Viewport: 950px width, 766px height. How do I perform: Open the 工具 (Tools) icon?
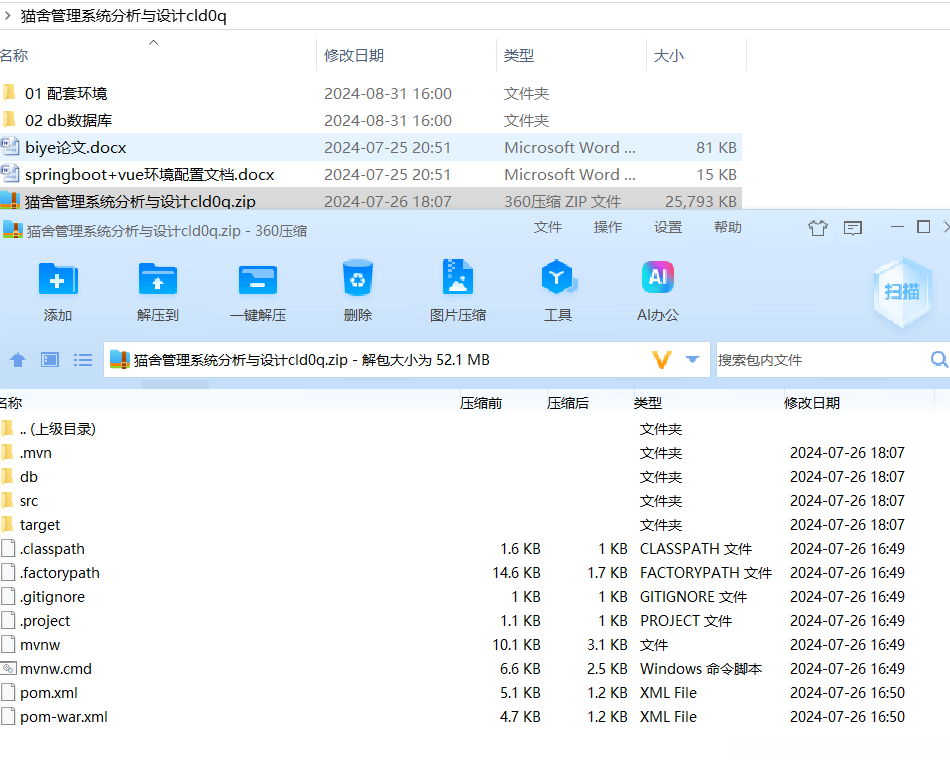click(x=558, y=278)
